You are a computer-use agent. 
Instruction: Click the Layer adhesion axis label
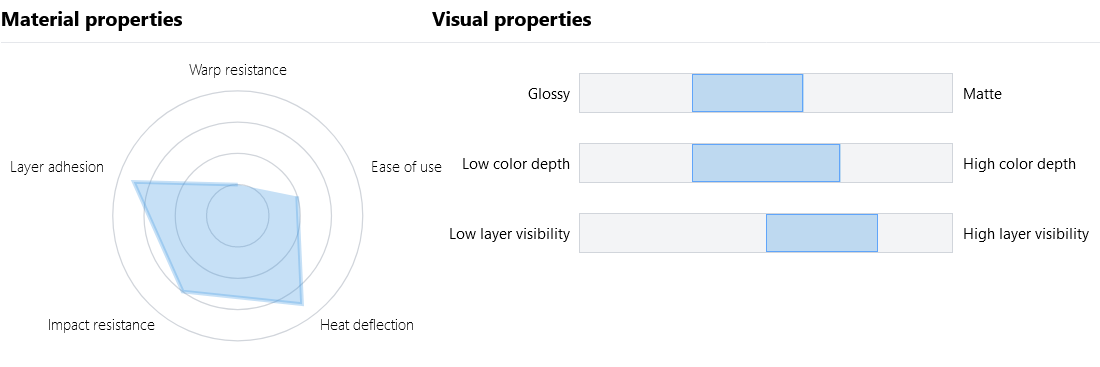point(57,166)
